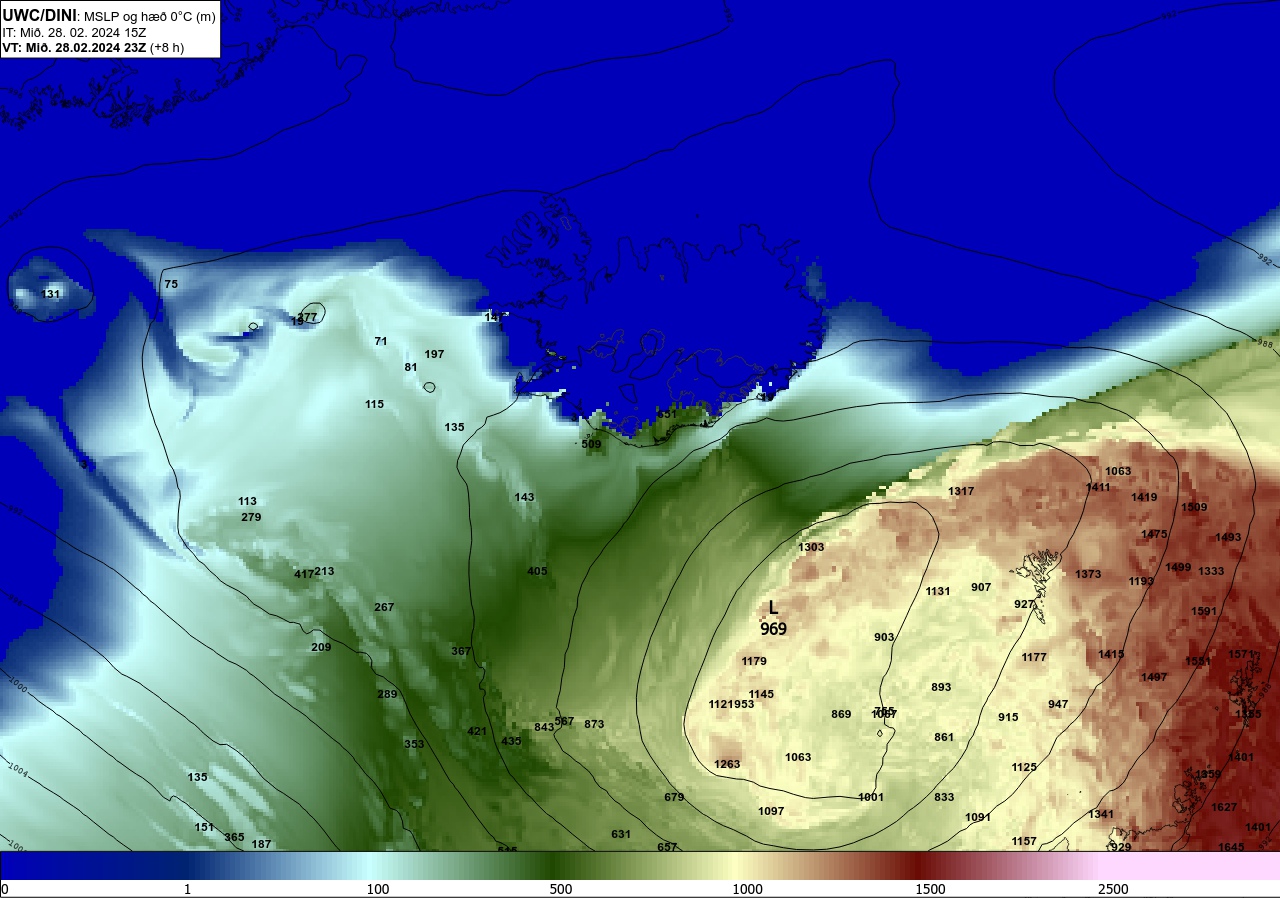Click the height value 1411
This screenshot has height=898, width=1280.
1098,487
